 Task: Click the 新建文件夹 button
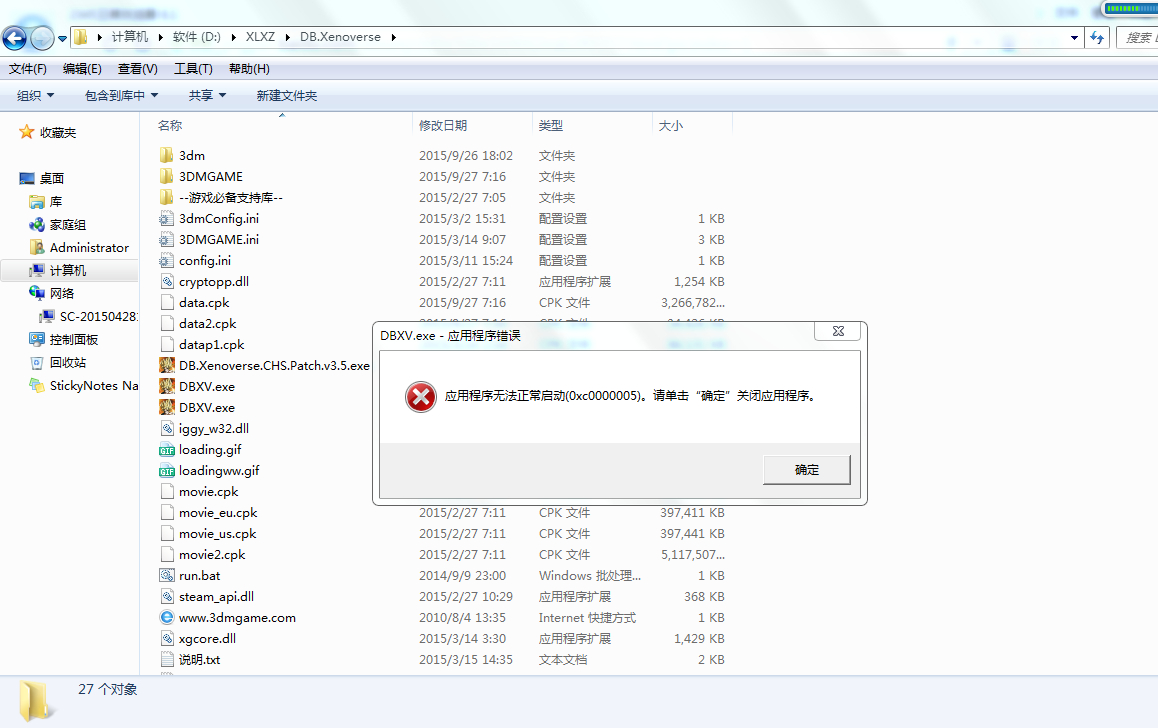(x=287, y=95)
